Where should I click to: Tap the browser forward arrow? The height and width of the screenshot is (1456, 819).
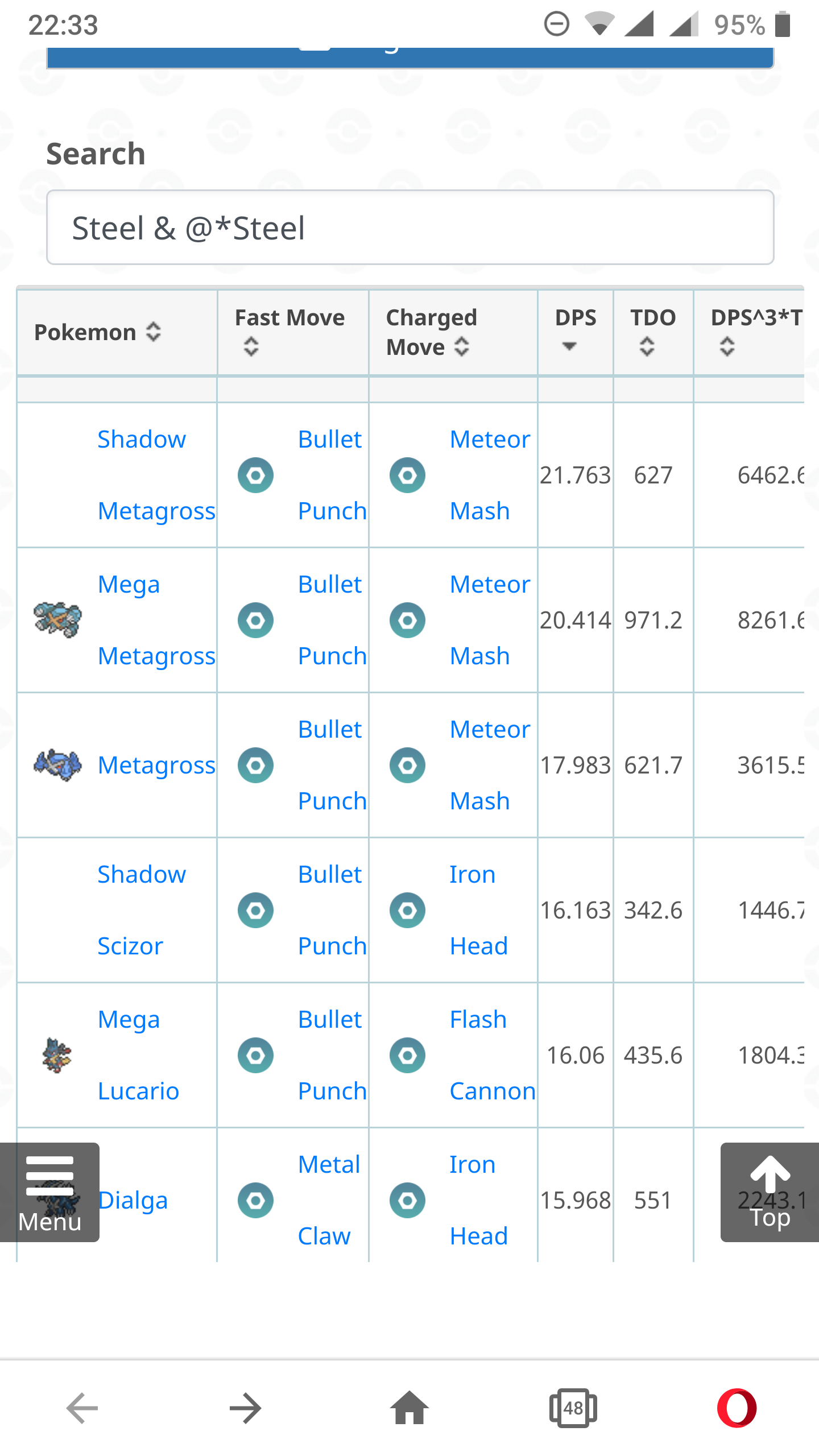245,1408
